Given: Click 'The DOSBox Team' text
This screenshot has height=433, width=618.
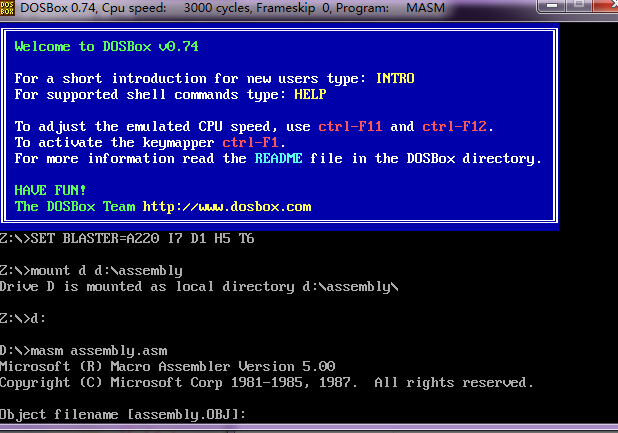Looking at the screenshot, I should pyautogui.click(x=74, y=206).
